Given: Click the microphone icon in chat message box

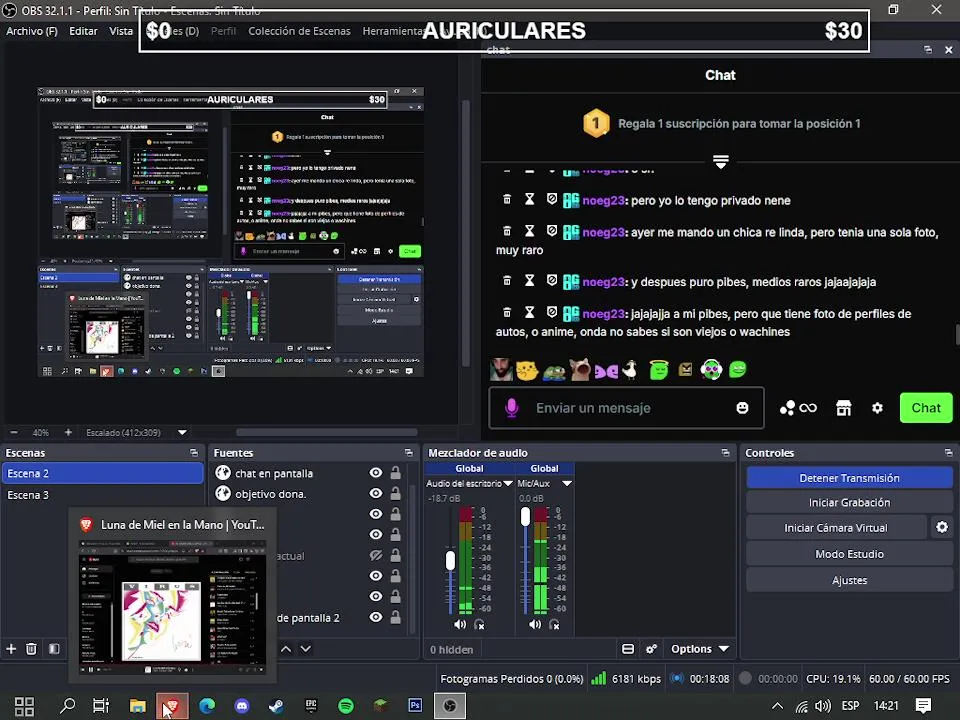Looking at the screenshot, I should coord(512,408).
